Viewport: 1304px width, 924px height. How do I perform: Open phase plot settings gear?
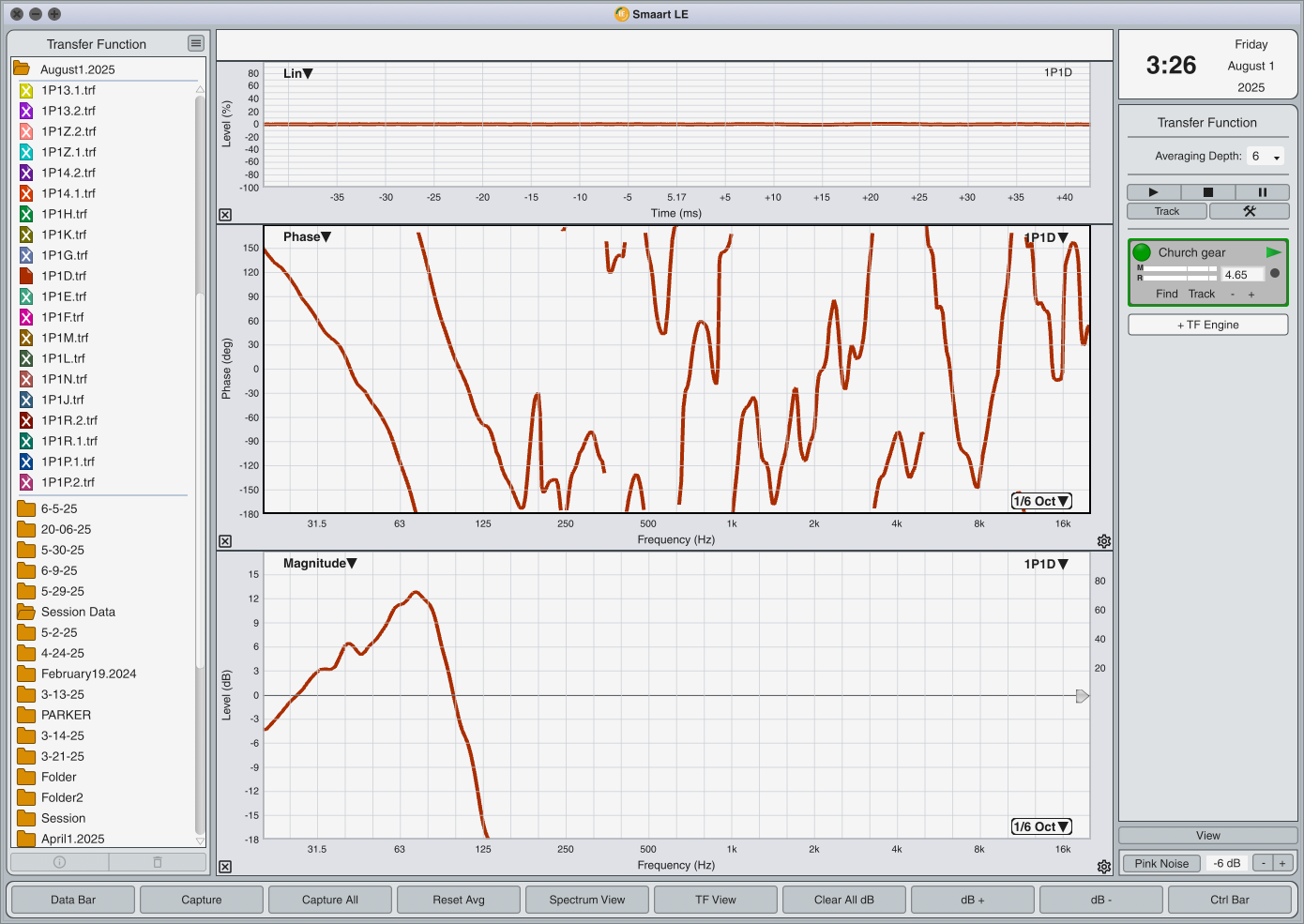coord(1104,541)
